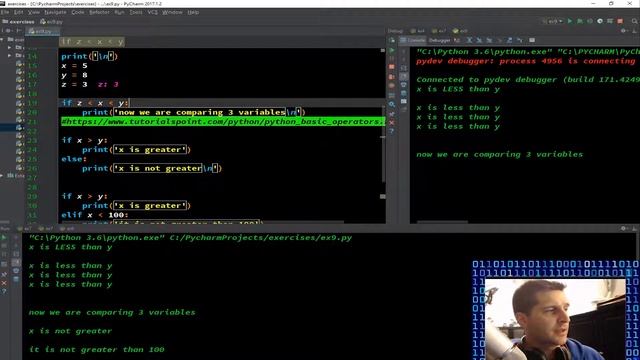Select the ex9.py editor tab

(43, 31)
